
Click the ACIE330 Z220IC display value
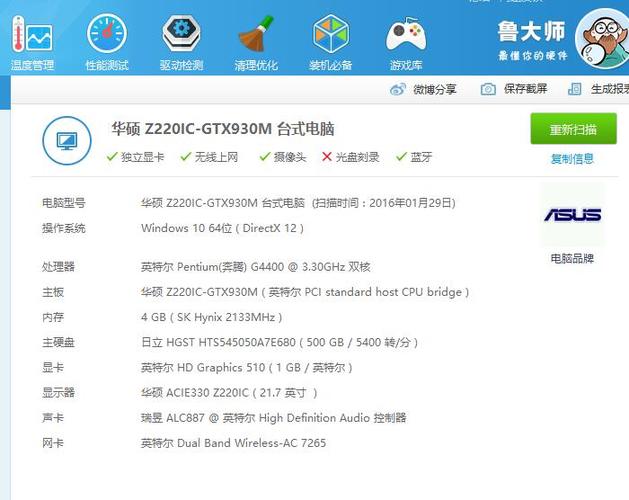[x=229, y=393]
